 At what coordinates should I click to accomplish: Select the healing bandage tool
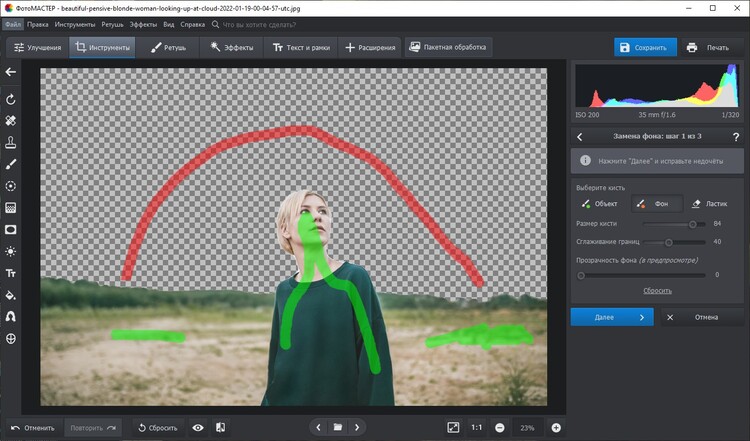pos(11,120)
